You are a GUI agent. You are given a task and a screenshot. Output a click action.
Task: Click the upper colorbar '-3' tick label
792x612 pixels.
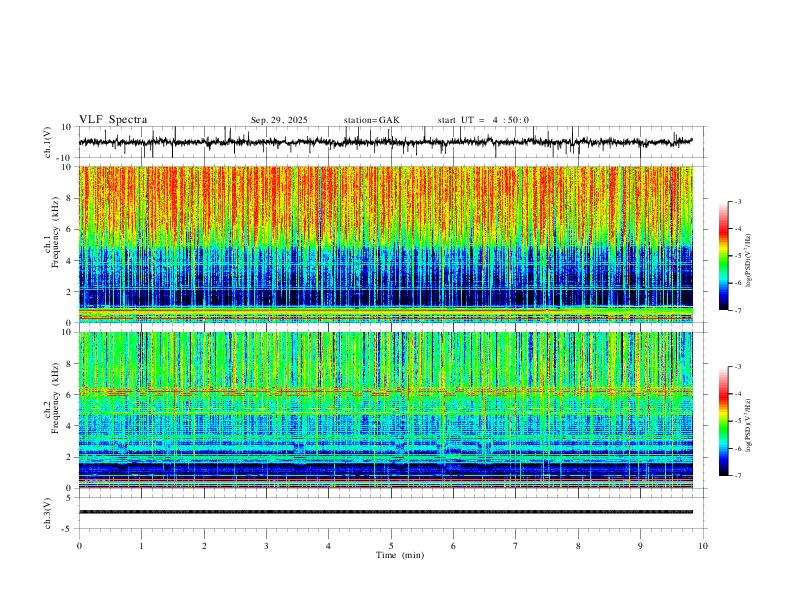tap(737, 201)
